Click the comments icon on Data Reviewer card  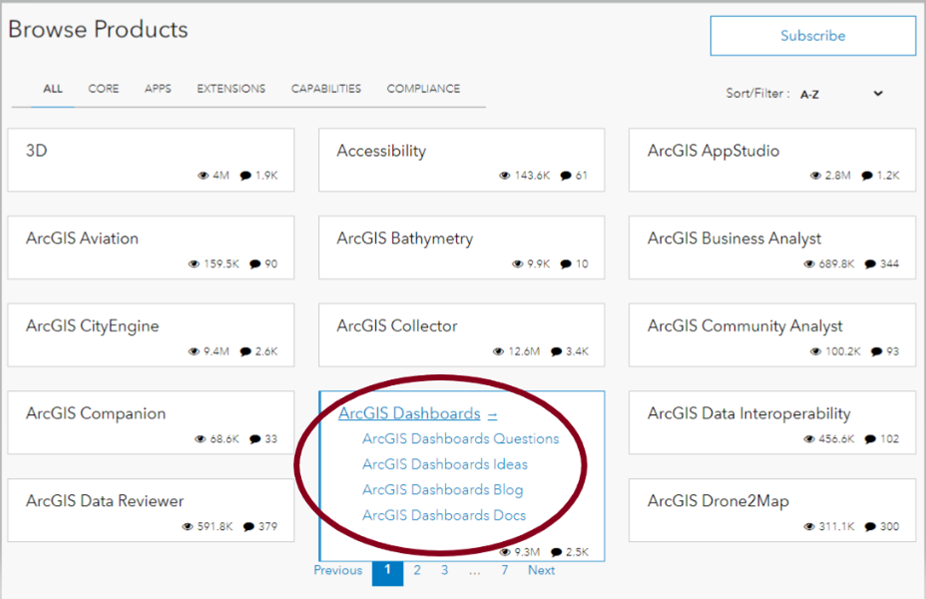pyautogui.click(x=249, y=526)
